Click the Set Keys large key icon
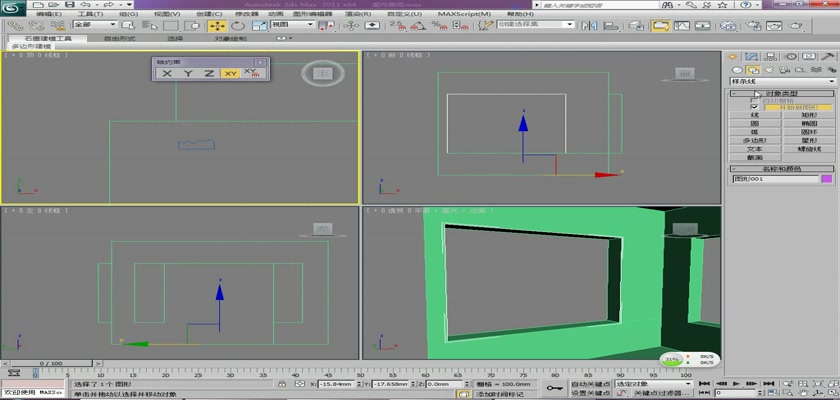840x400 pixels. point(554,388)
